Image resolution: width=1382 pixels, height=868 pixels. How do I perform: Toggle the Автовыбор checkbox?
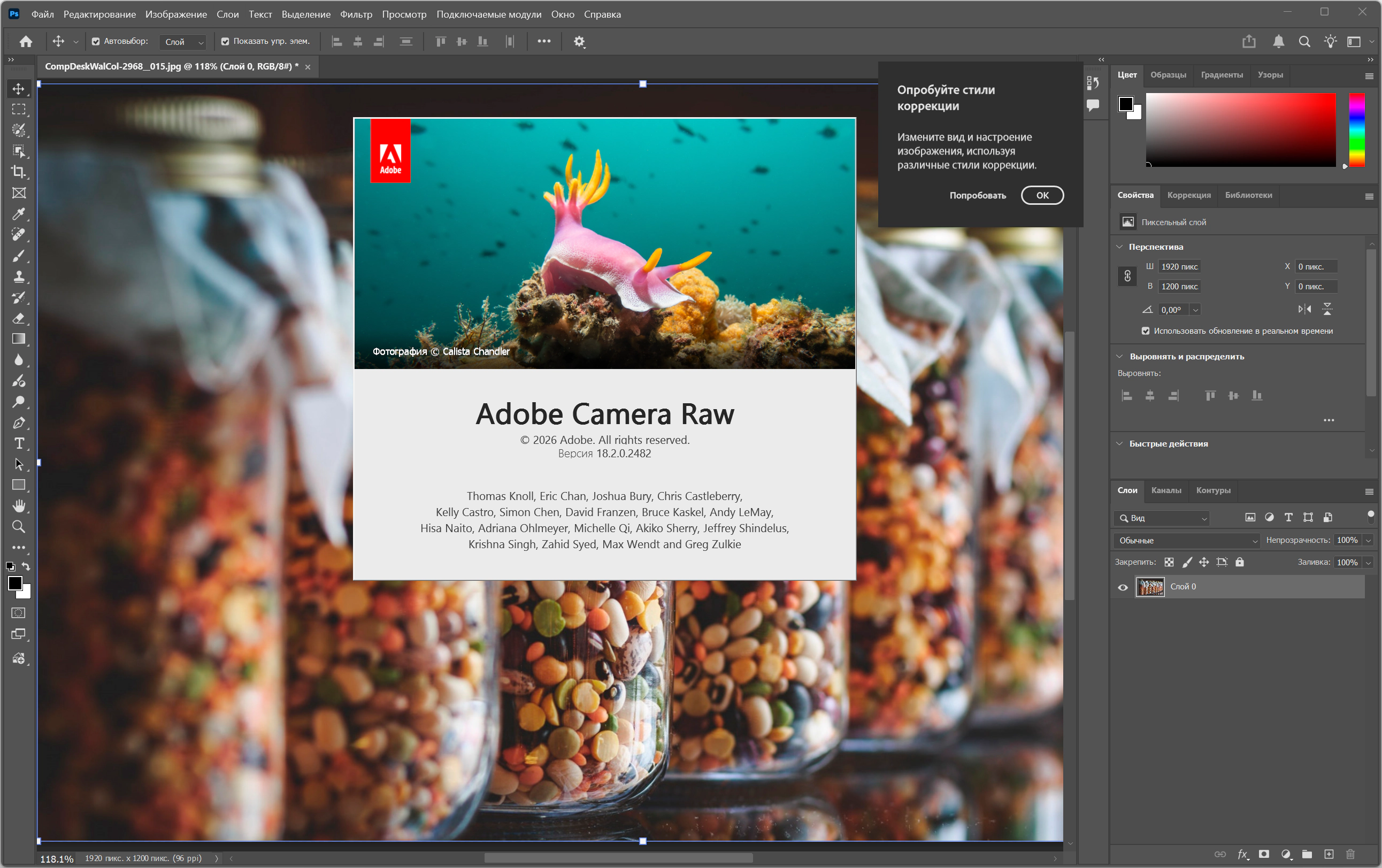(96, 41)
